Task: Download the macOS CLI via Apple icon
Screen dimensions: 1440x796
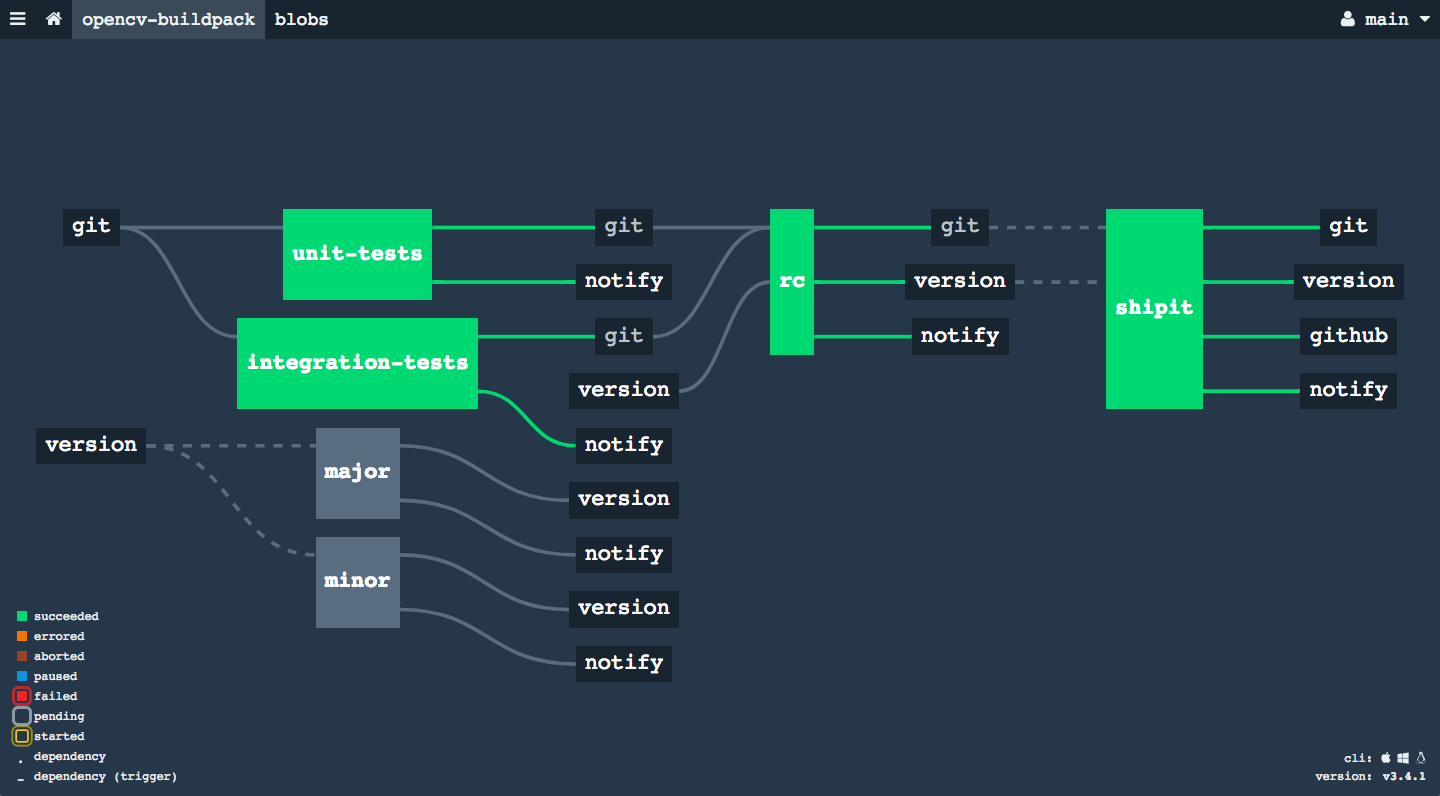Action: click(x=1386, y=758)
